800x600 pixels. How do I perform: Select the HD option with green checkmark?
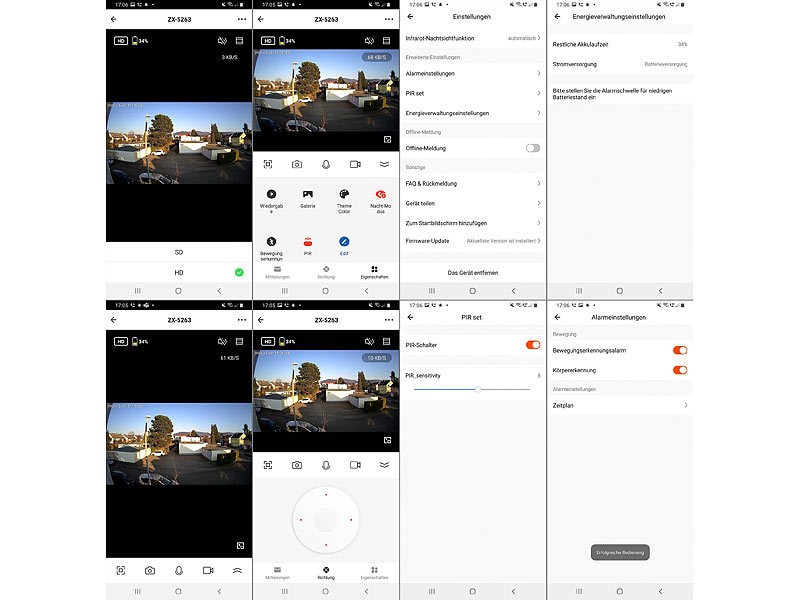[x=178, y=272]
